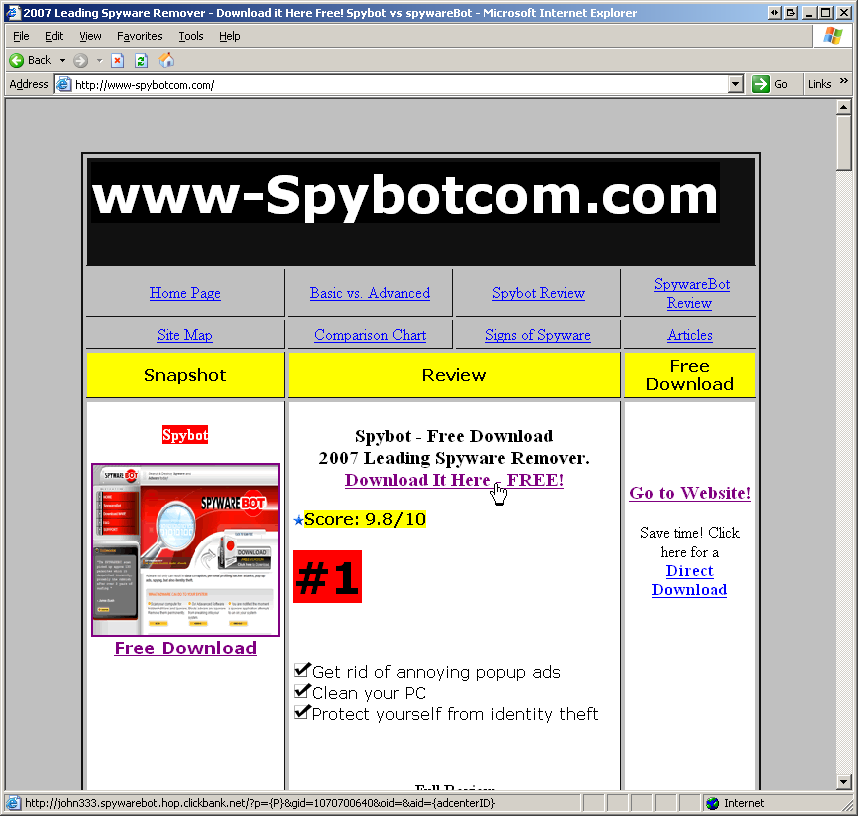Expand the address bar dropdown
The width and height of the screenshot is (858, 816).
tap(736, 84)
